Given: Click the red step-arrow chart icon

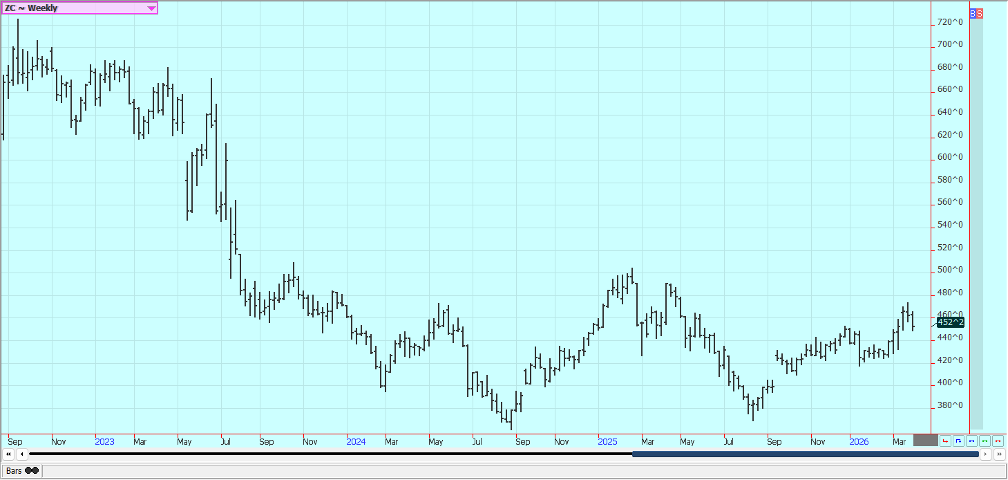Looking at the screenshot, I should pyautogui.click(x=945, y=440).
